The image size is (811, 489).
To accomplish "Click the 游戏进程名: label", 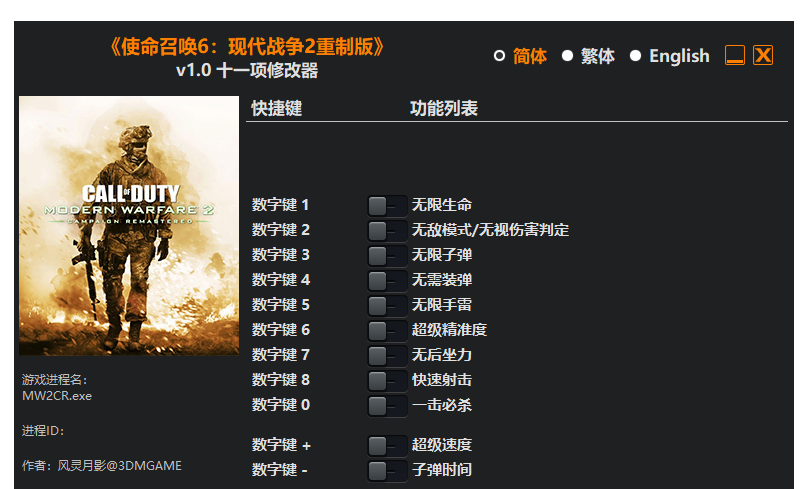I will 55,380.
